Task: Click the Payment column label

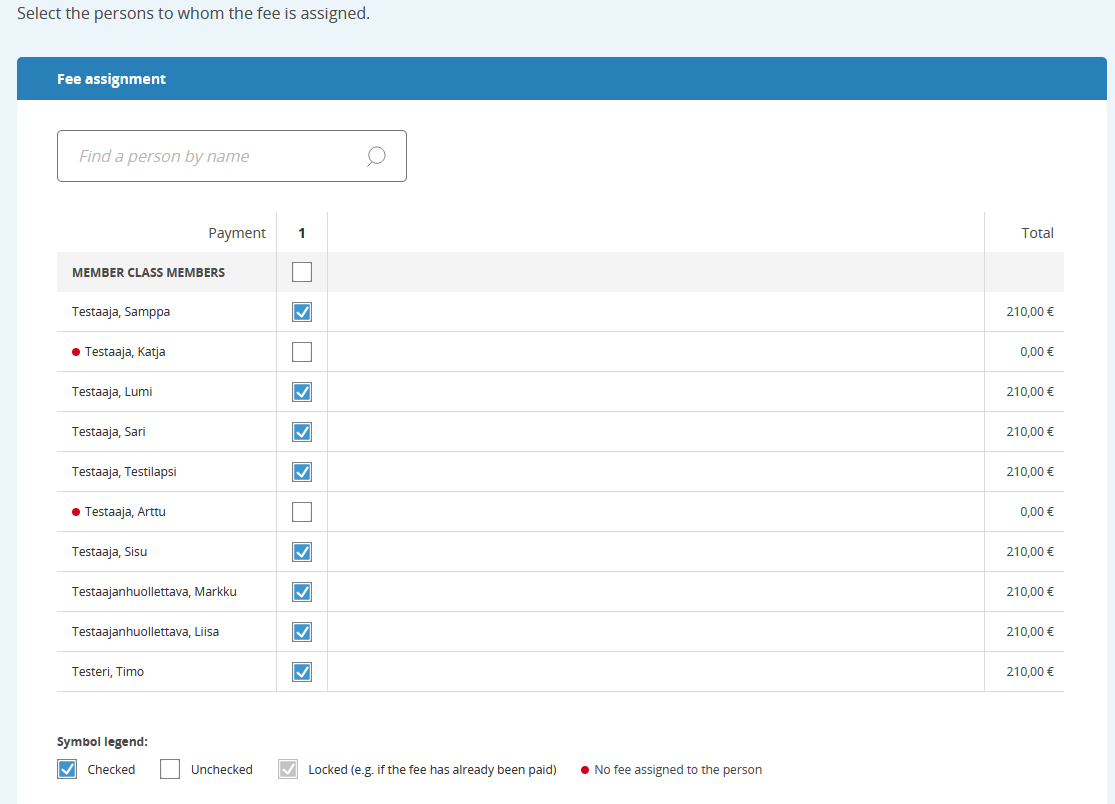Action: [237, 232]
